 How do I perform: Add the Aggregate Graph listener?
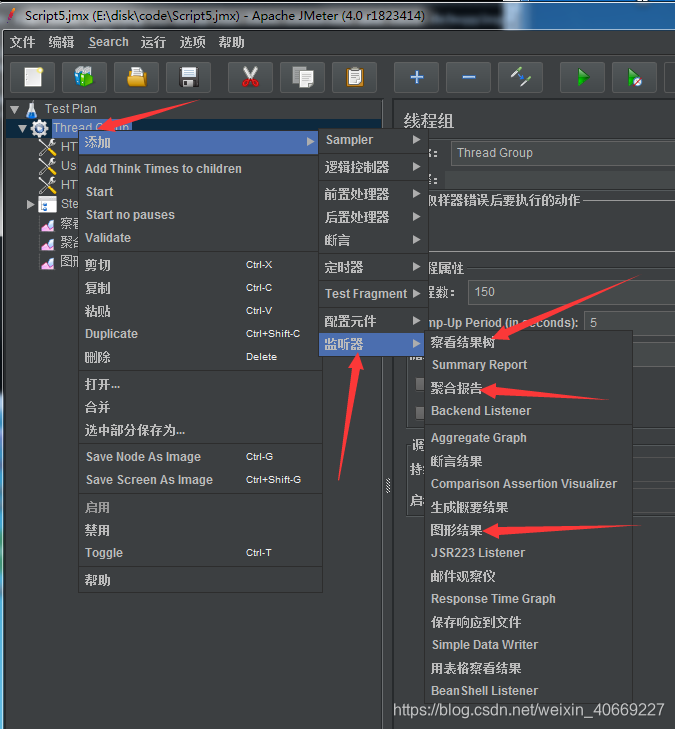(x=529, y=438)
